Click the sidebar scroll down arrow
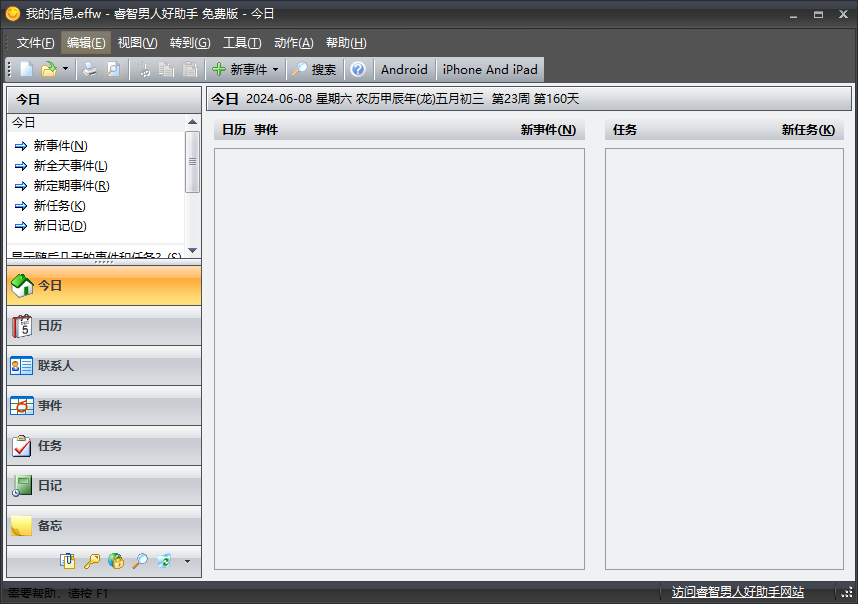The image size is (858, 604). click(x=192, y=251)
